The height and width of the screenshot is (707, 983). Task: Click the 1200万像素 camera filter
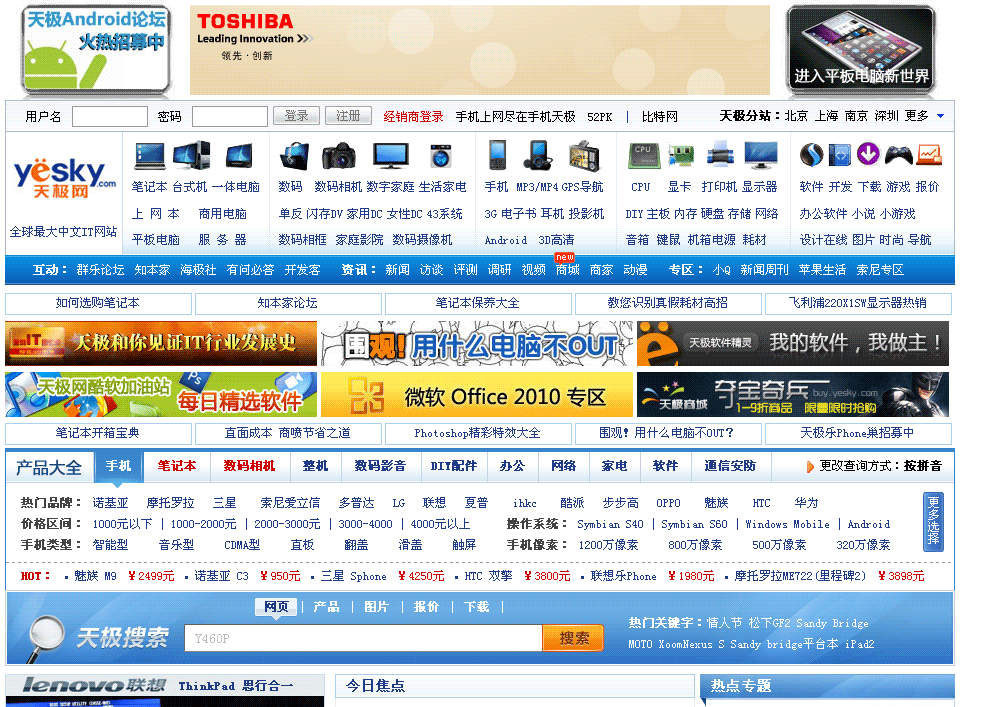608,545
